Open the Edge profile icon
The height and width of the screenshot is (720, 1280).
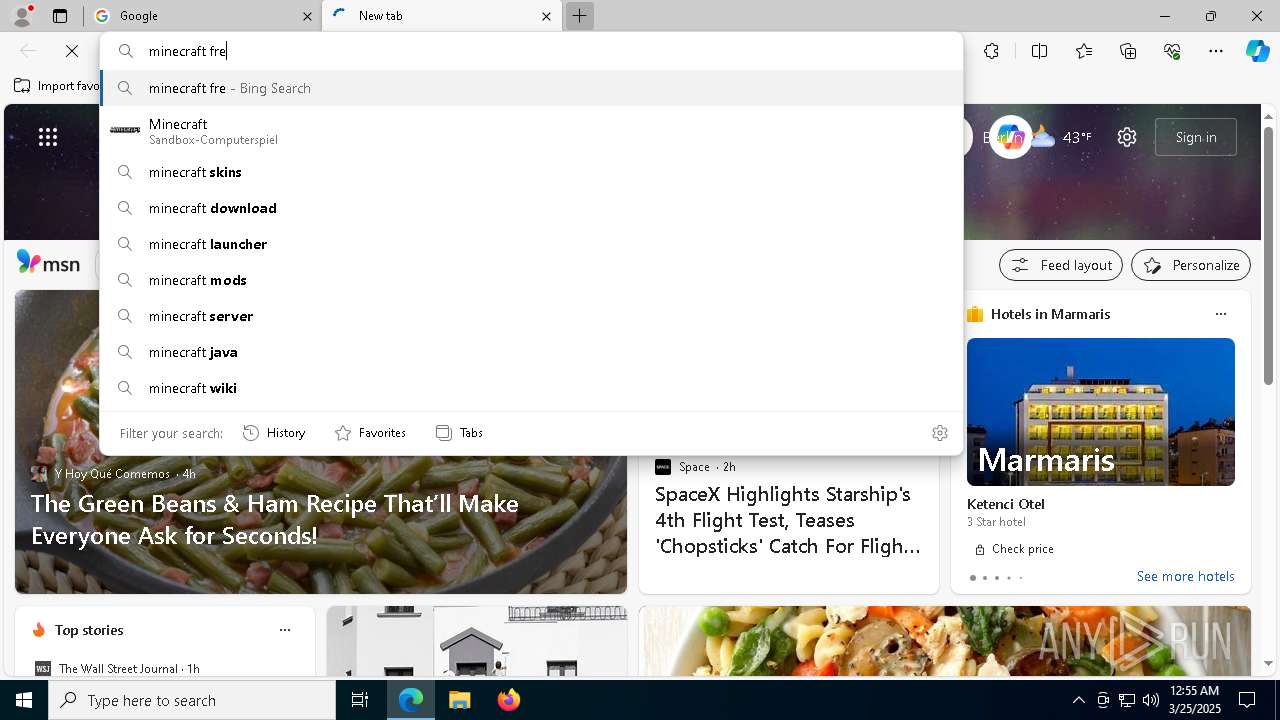(x=22, y=15)
